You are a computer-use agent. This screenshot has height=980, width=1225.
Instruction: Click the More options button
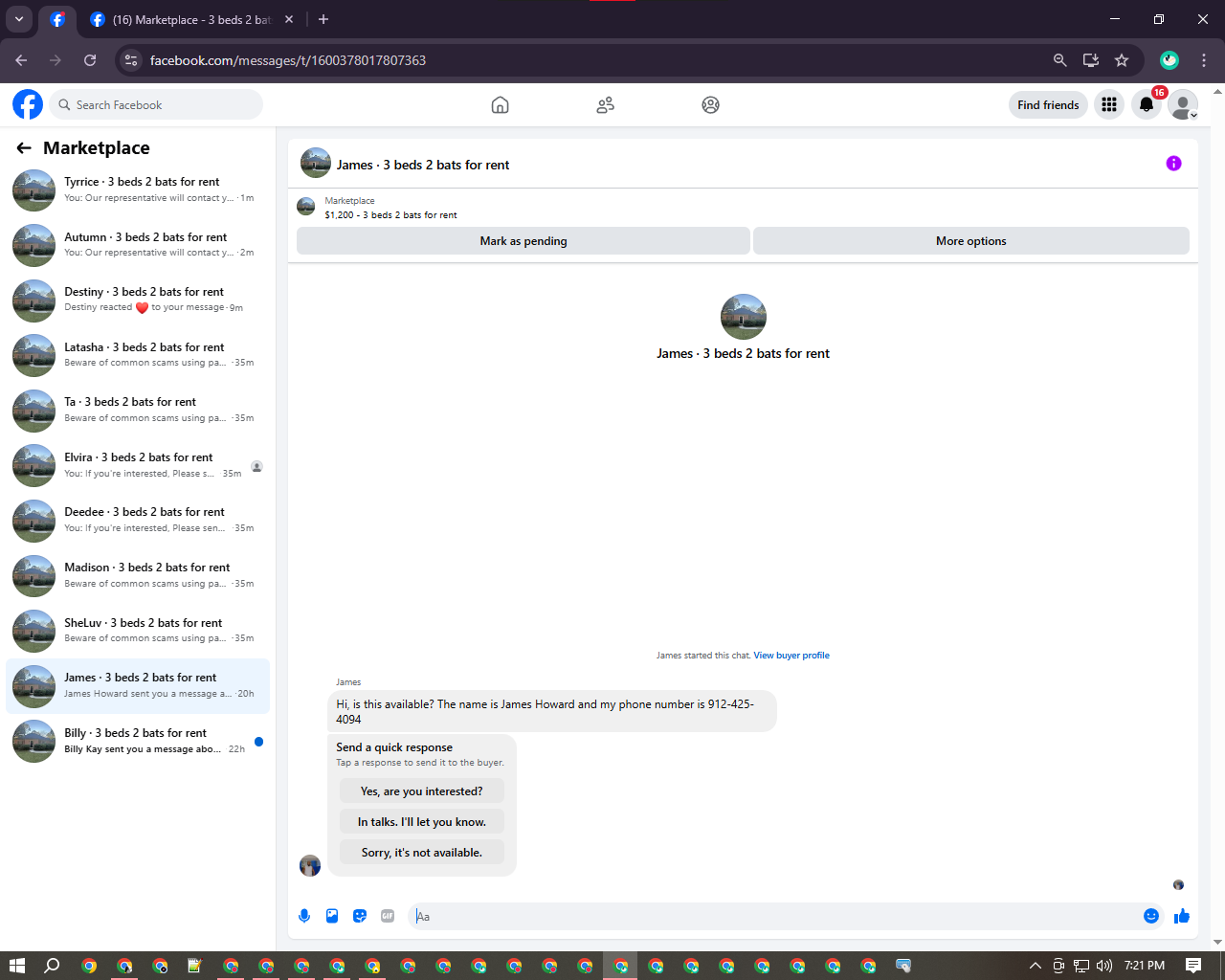[x=971, y=241]
